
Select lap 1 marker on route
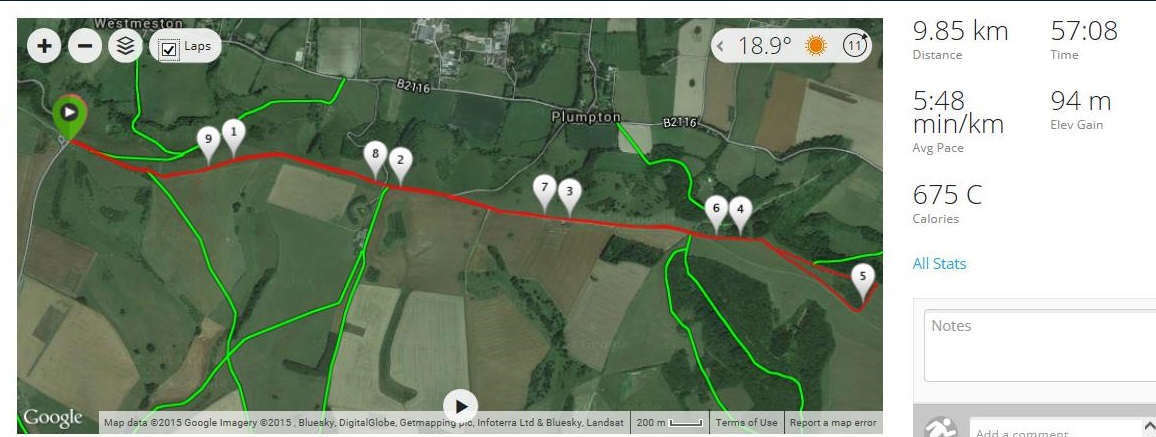pyautogui.click(x=234, y=137)
